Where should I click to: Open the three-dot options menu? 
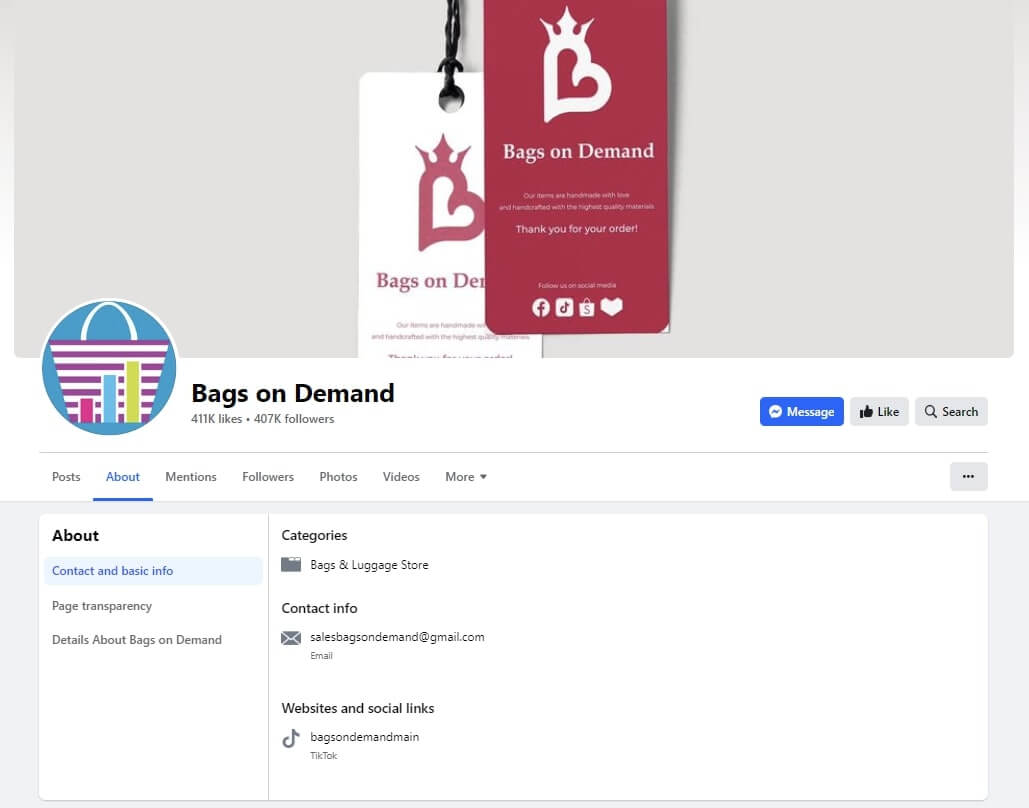(969, 477)
